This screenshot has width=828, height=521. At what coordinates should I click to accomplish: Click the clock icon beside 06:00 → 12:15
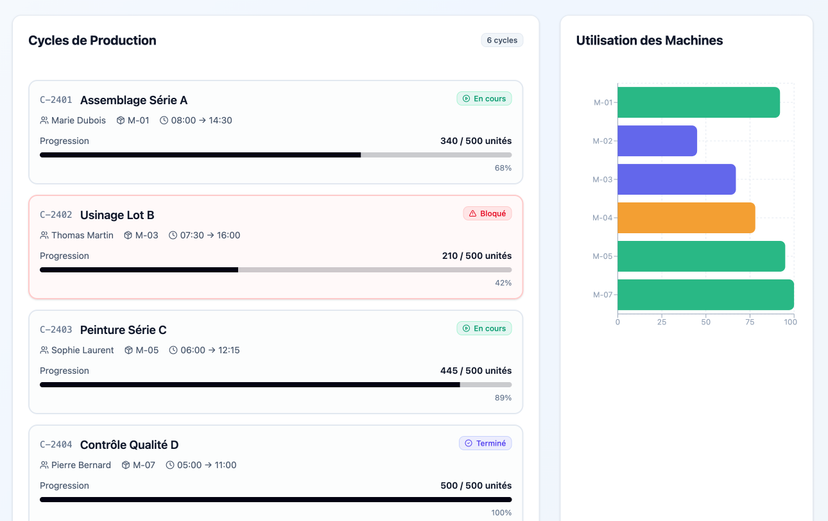[x=173, y=351]
